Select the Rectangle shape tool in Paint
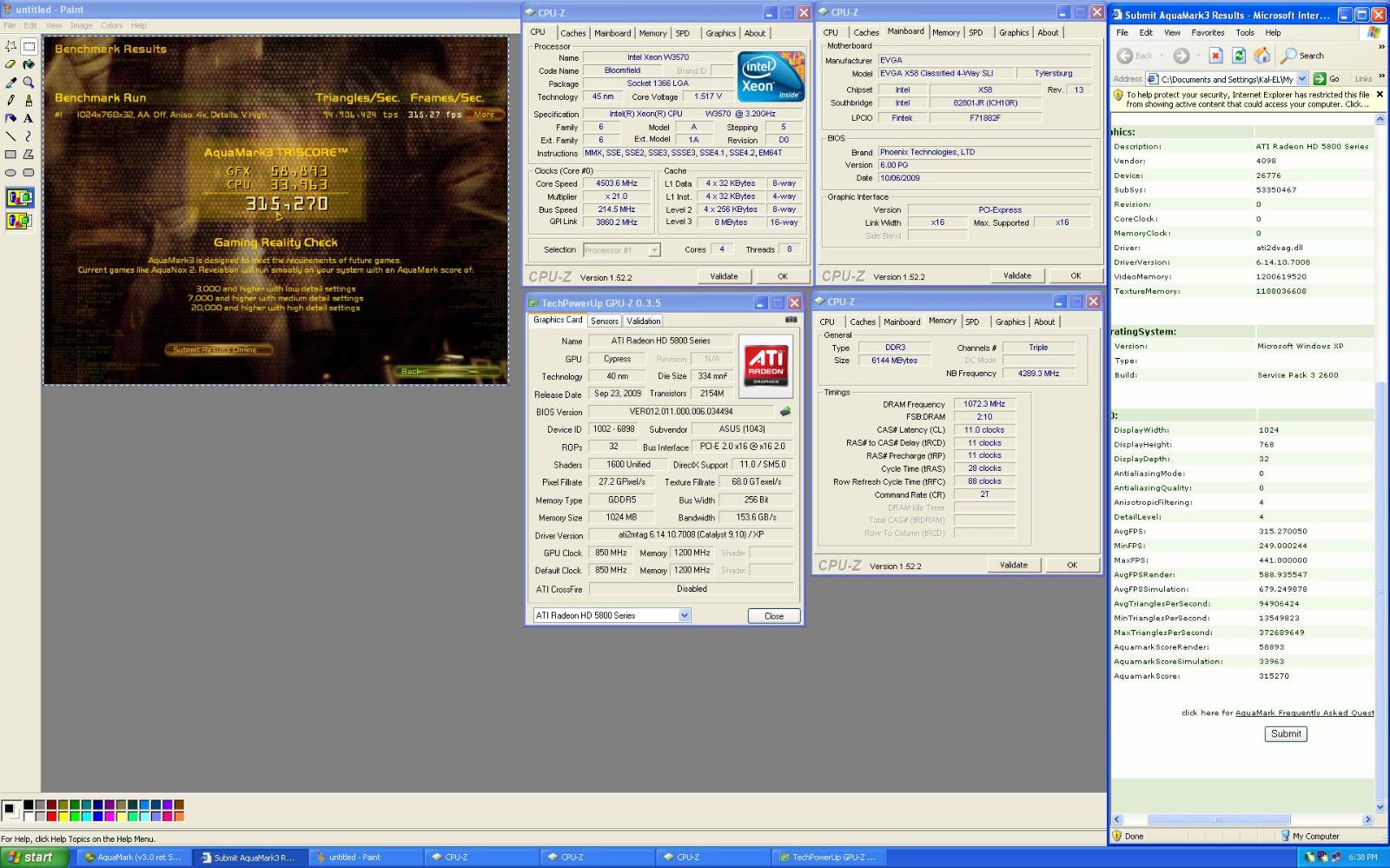 (10, 154)
